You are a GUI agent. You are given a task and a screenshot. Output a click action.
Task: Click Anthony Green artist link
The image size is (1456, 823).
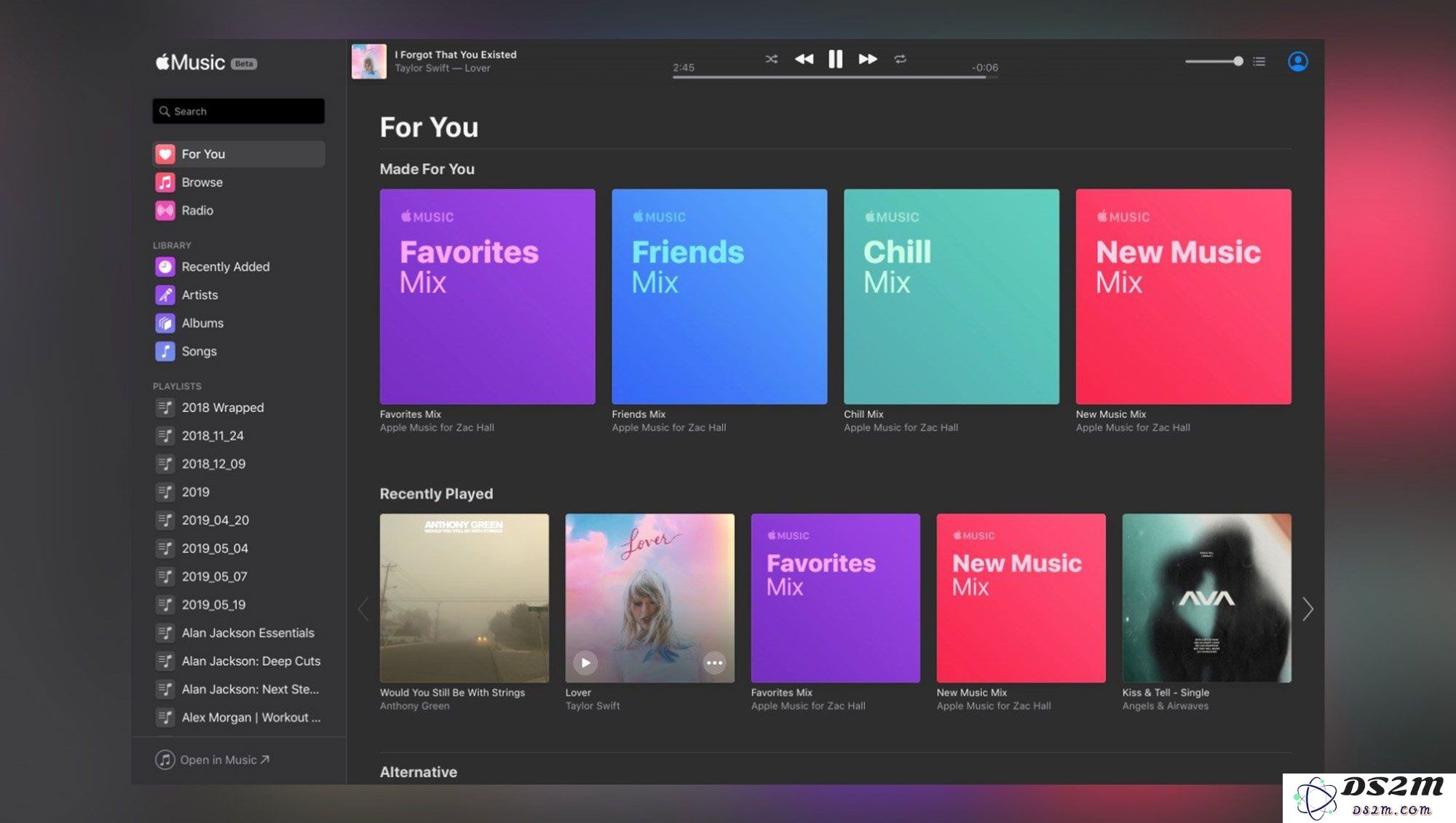415,706
